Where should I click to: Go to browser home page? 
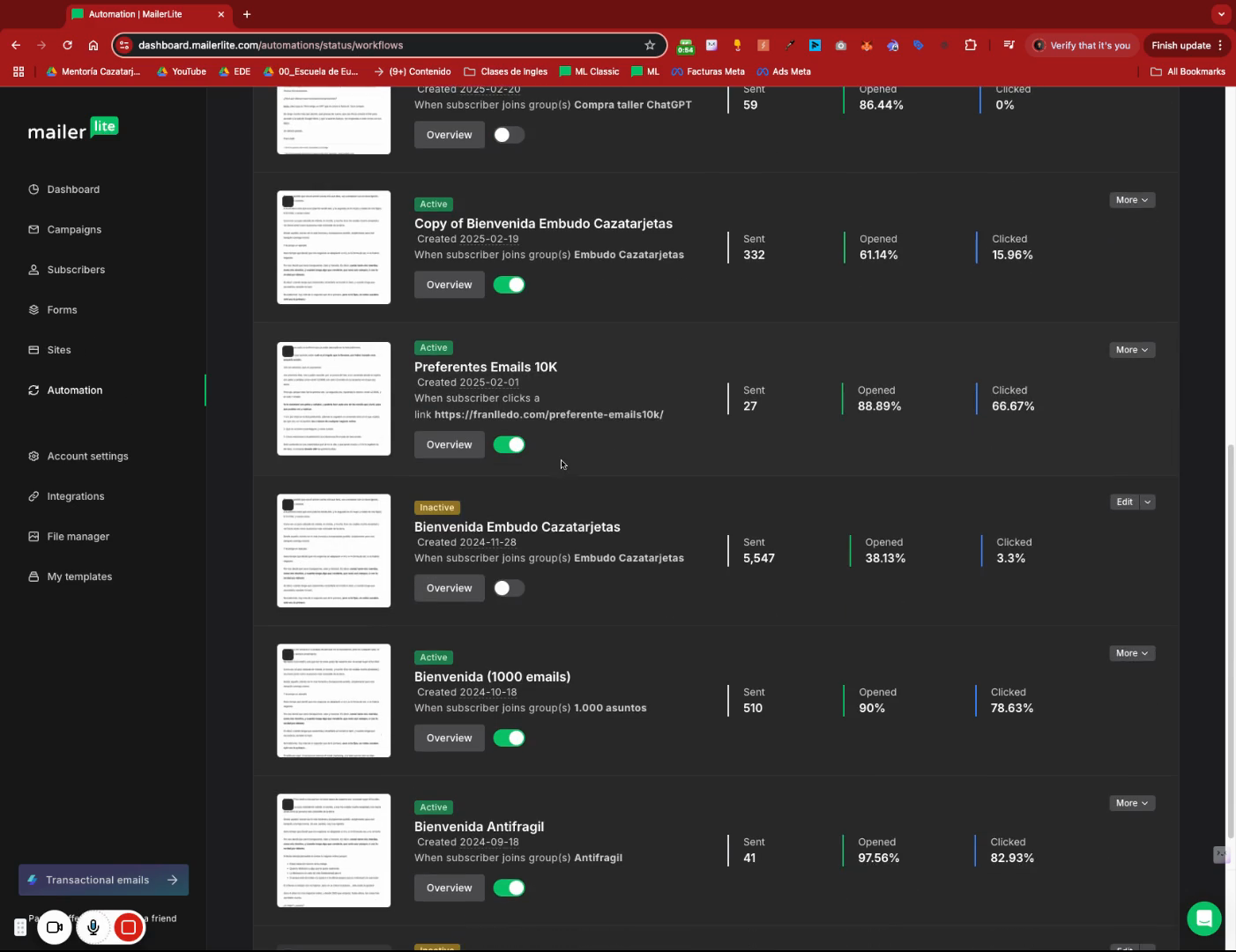pyautogui.click(x=93, y=45)
